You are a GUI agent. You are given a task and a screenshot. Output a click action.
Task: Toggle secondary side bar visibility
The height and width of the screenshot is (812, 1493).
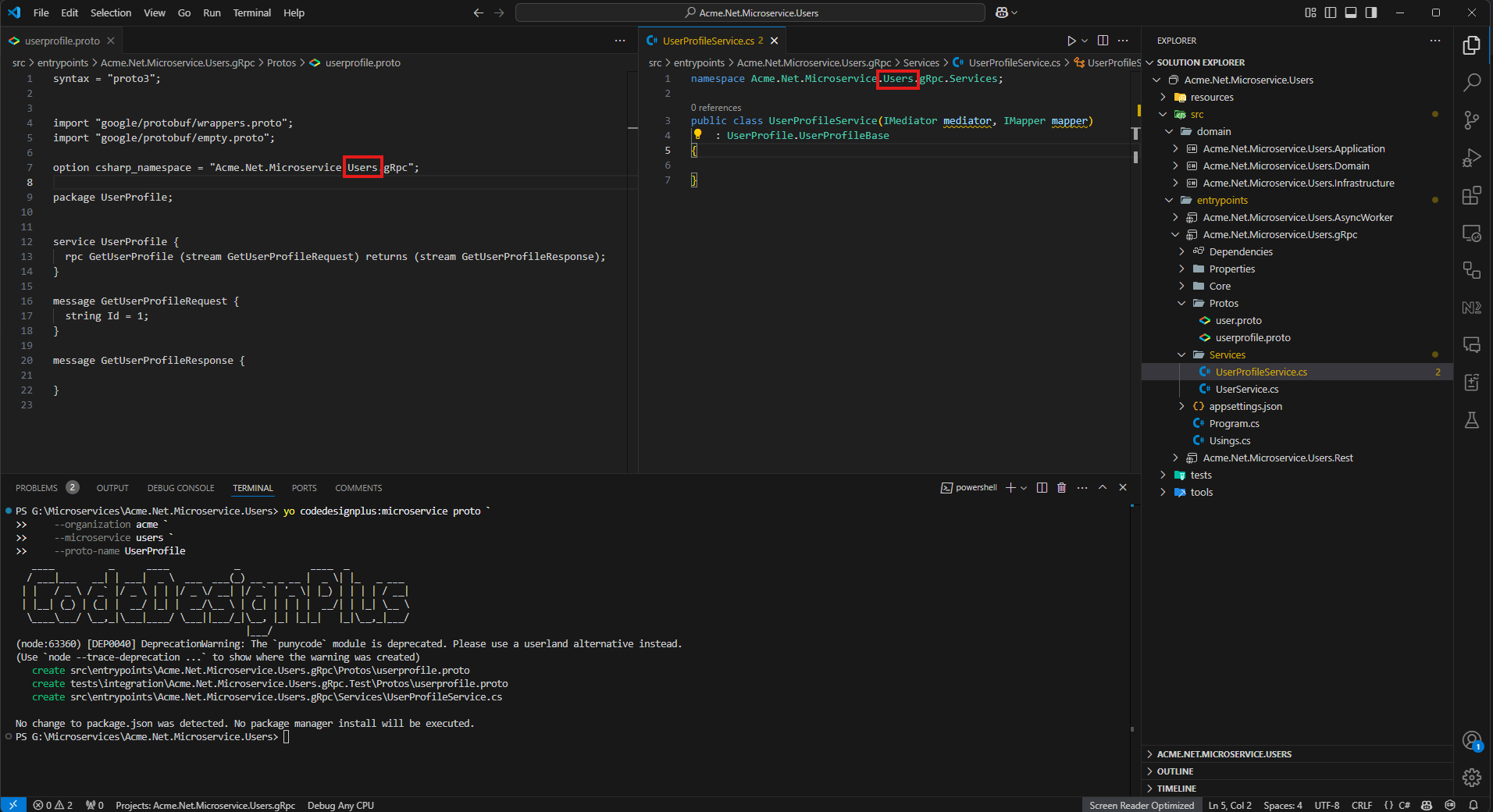(1371, 12)
